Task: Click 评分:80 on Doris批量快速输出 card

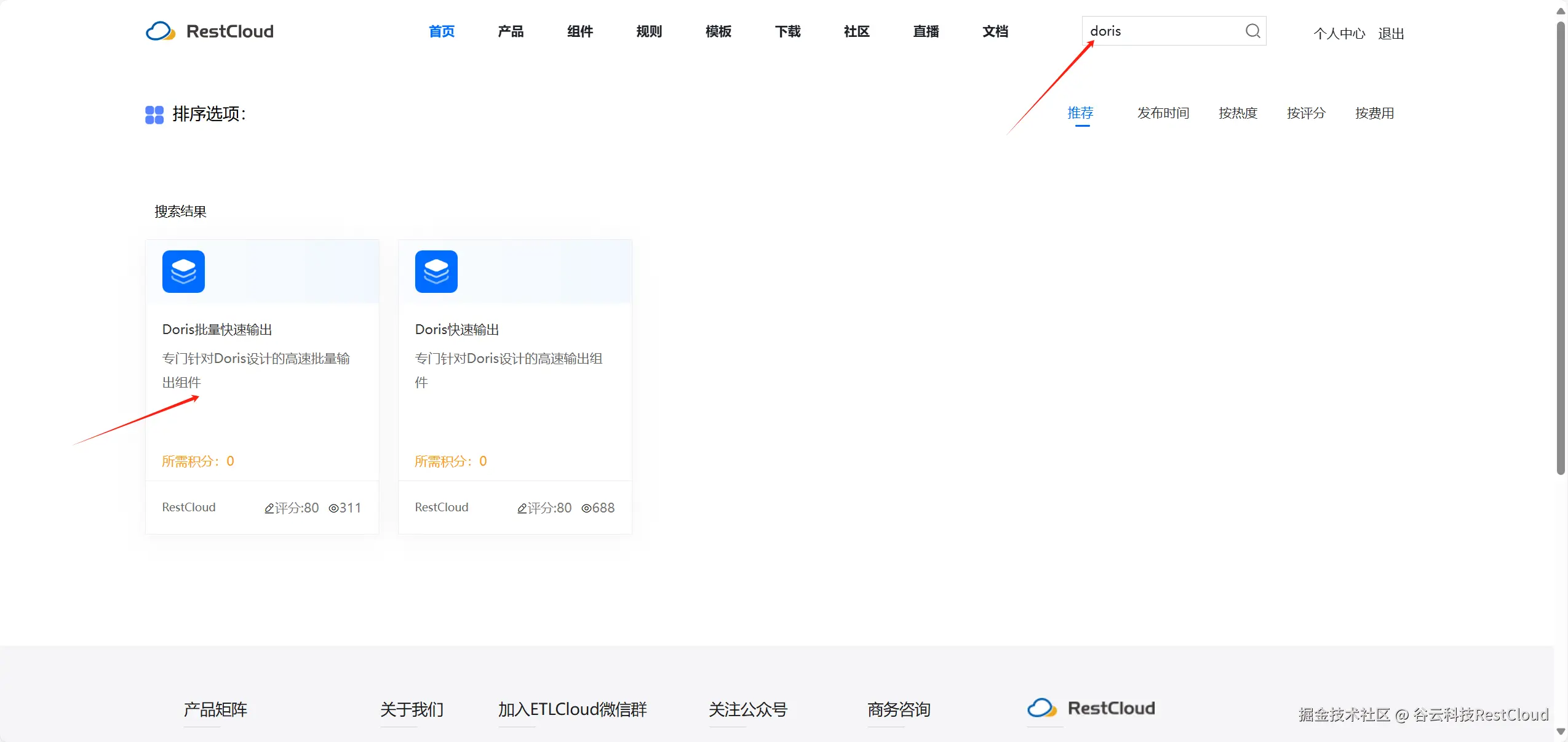Action: [296, 508]
